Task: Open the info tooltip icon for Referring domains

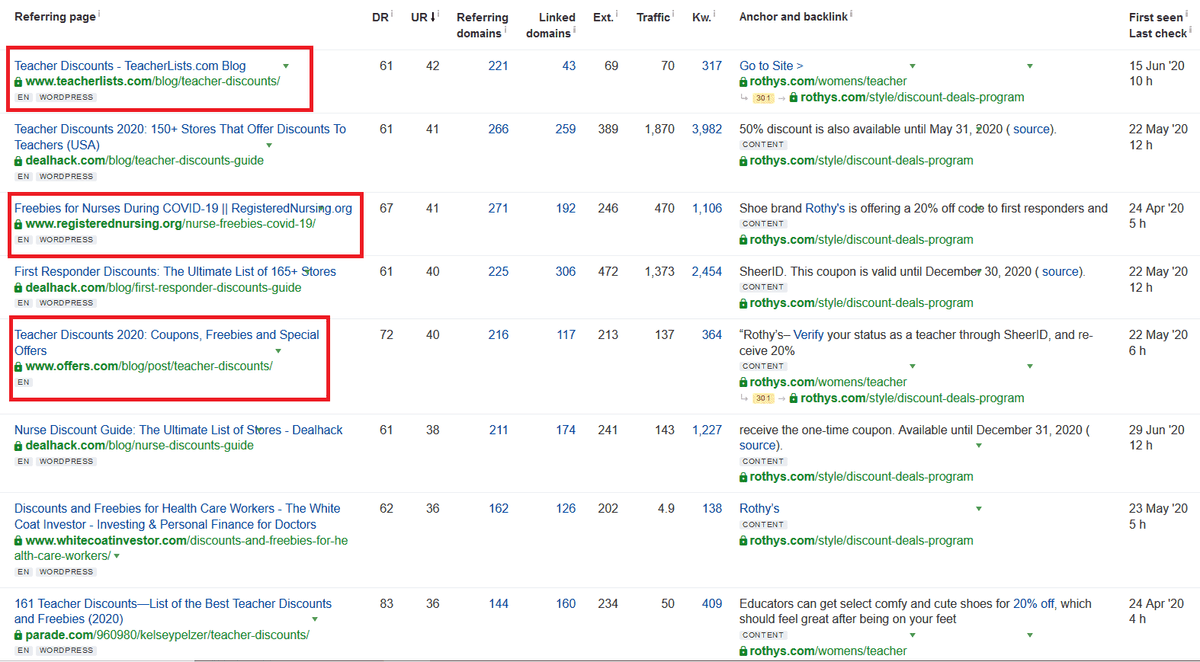Action: click(x=505, y=29)
